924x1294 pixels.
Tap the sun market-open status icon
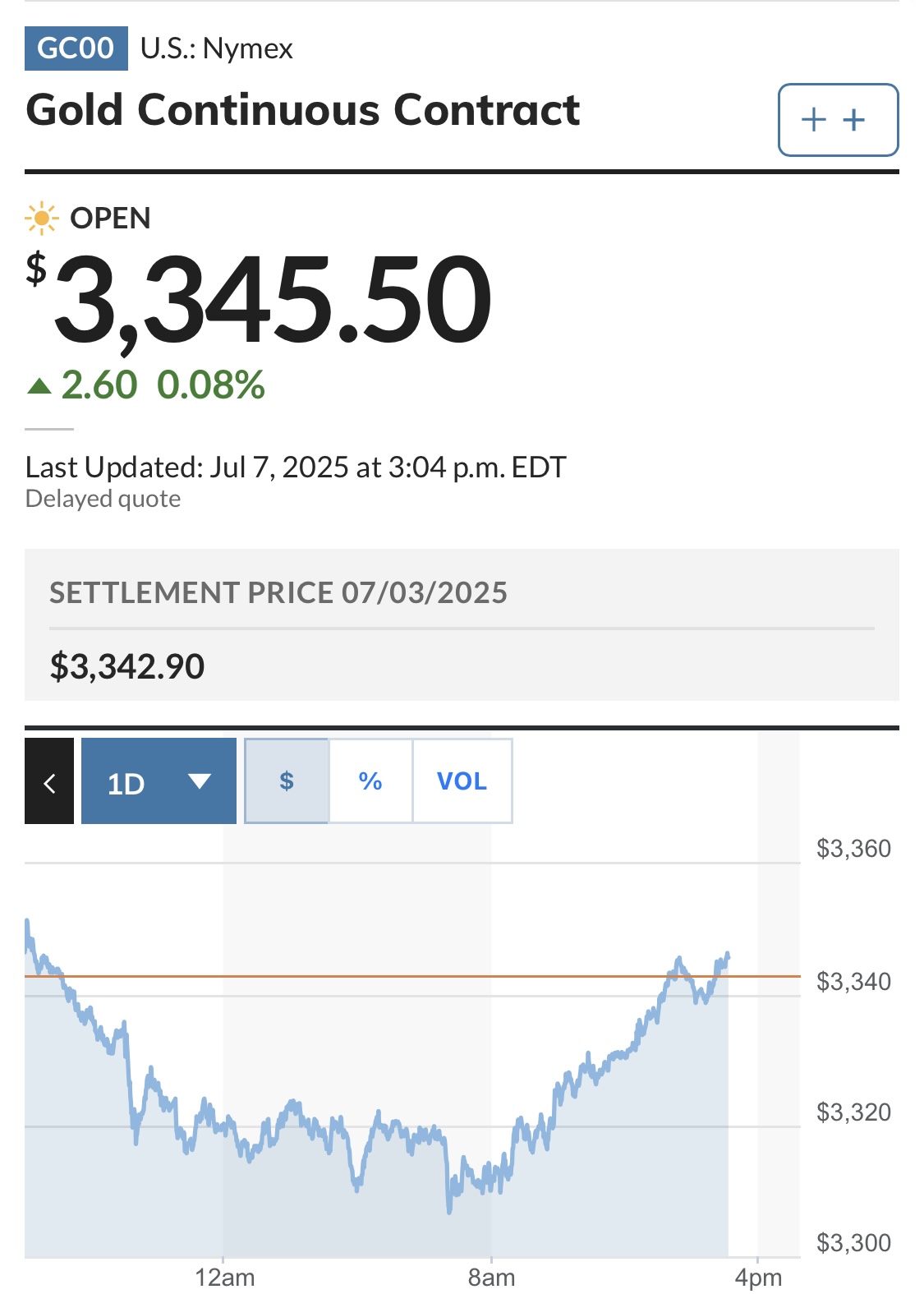coord(41,219)
